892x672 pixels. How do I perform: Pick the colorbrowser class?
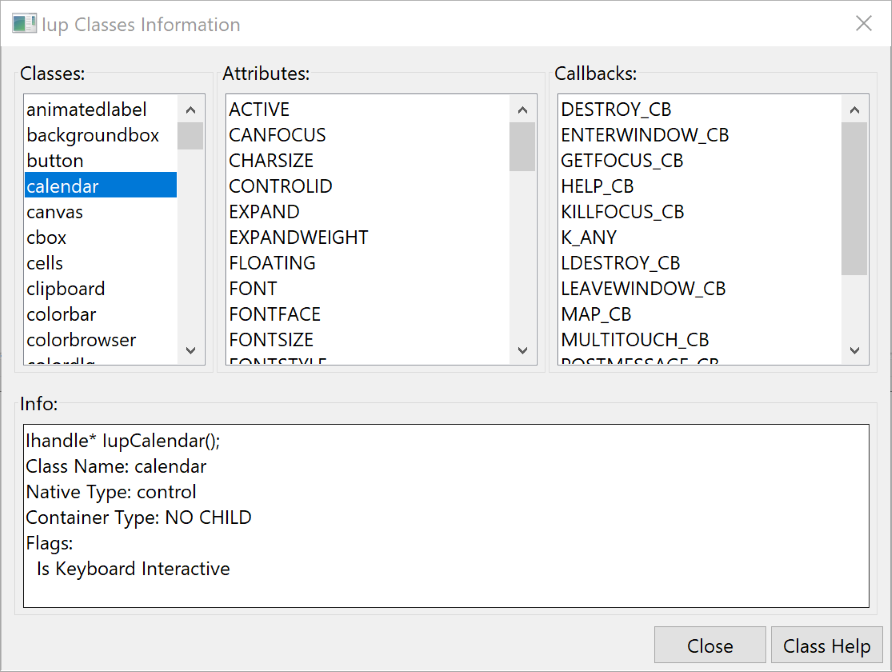81,340
